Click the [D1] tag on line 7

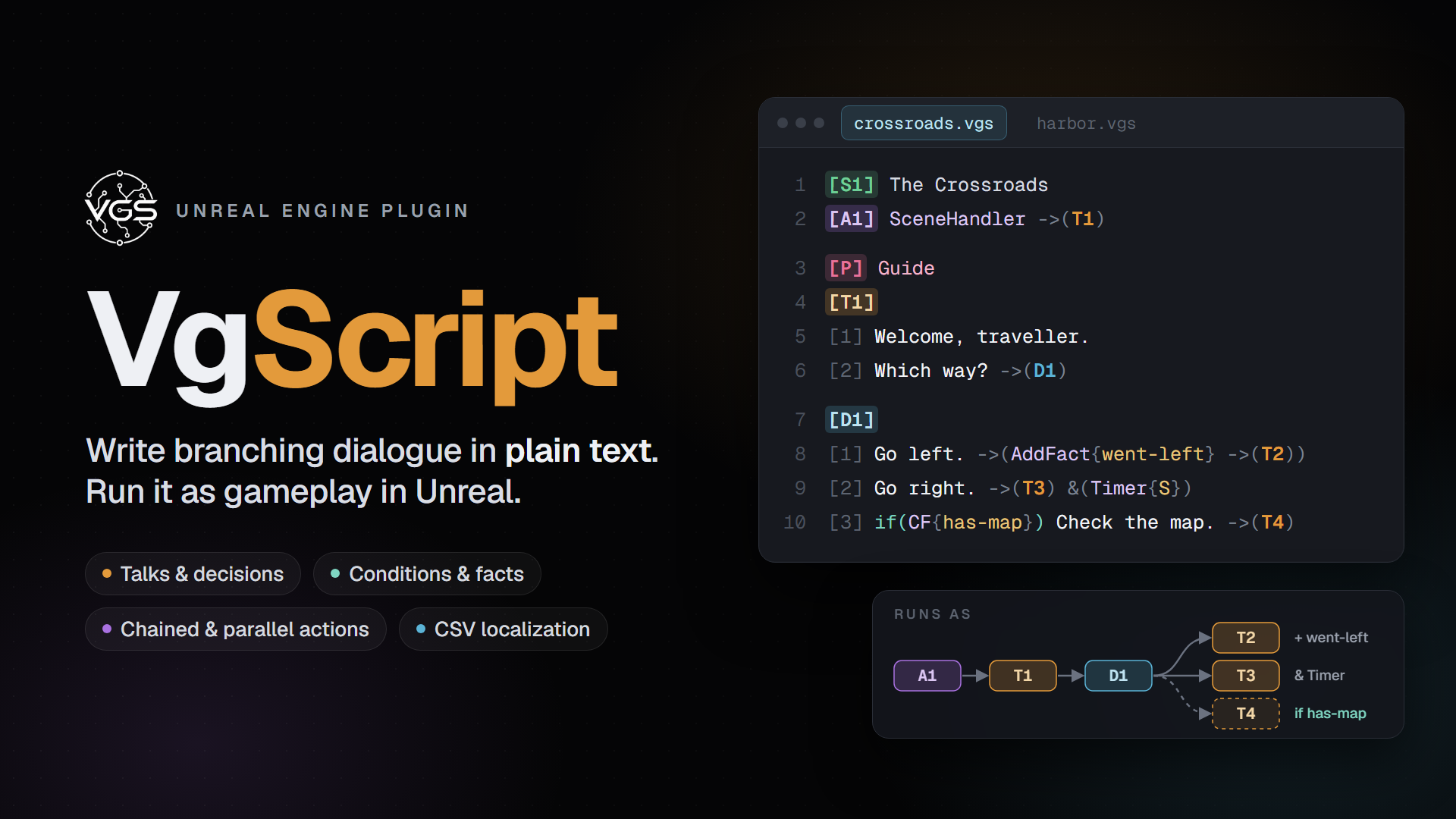point(852,419)
